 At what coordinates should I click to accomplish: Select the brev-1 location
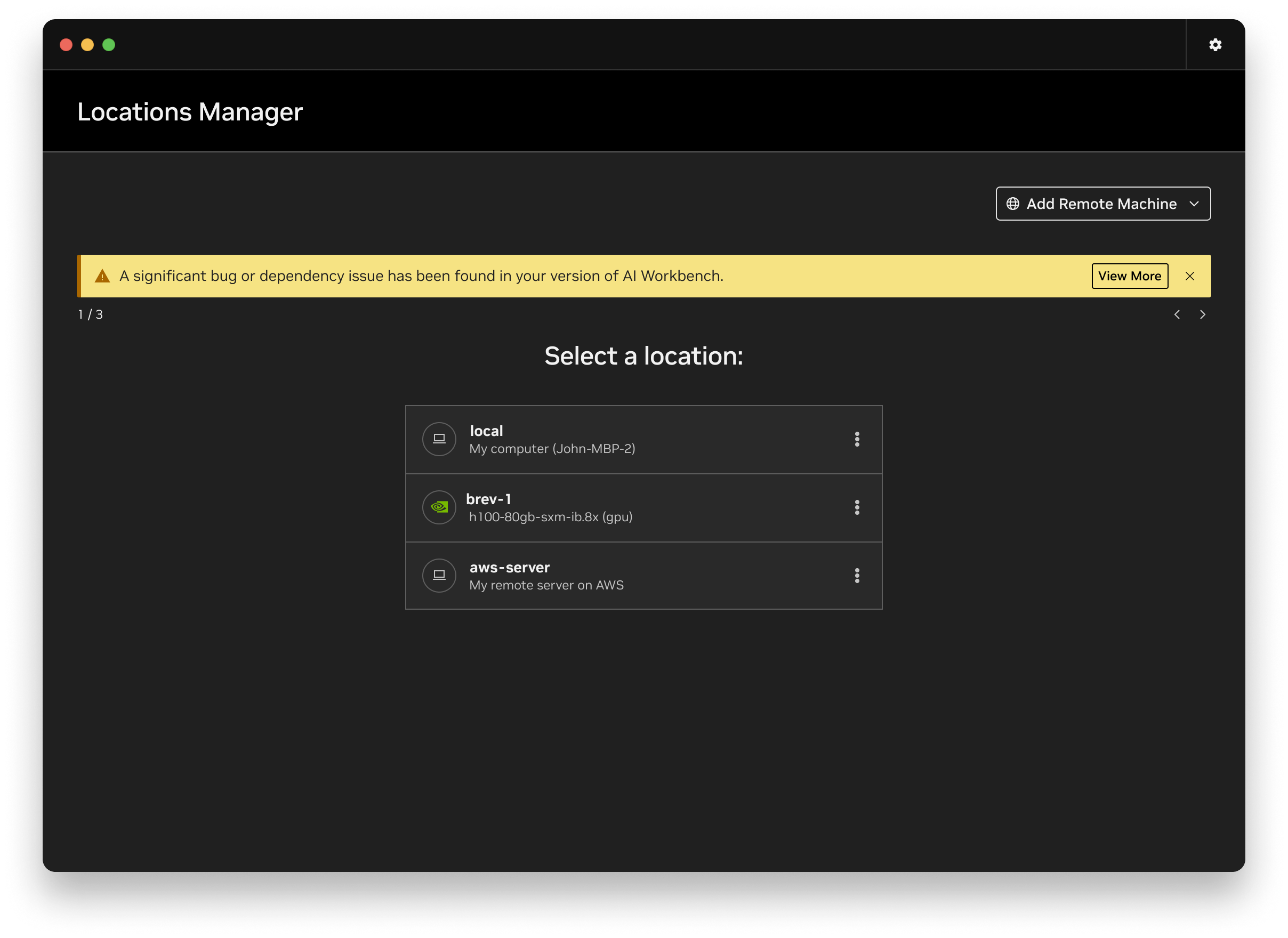(x=625, y=507)
